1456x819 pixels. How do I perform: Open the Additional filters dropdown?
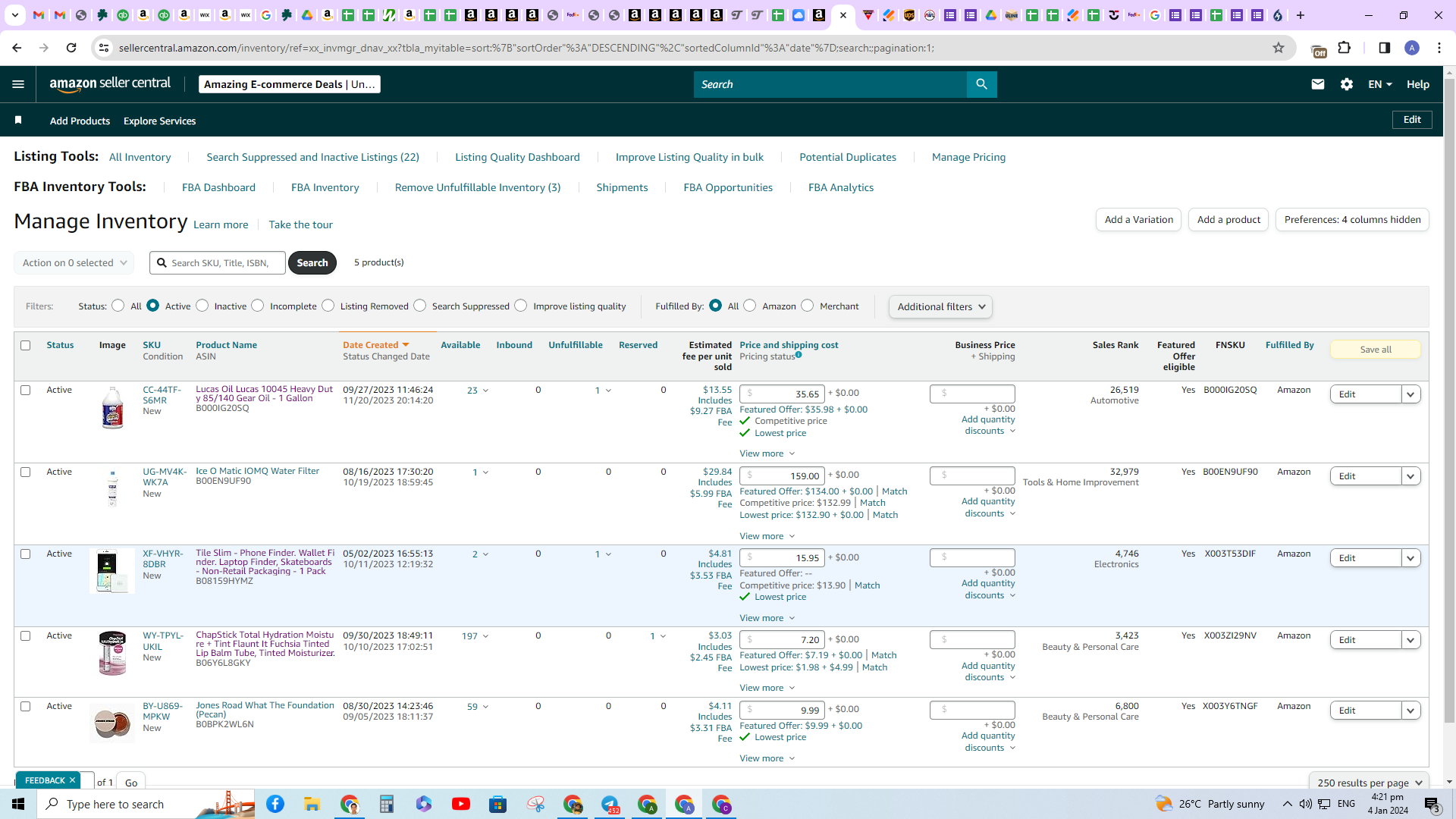[x=940, y=306]
